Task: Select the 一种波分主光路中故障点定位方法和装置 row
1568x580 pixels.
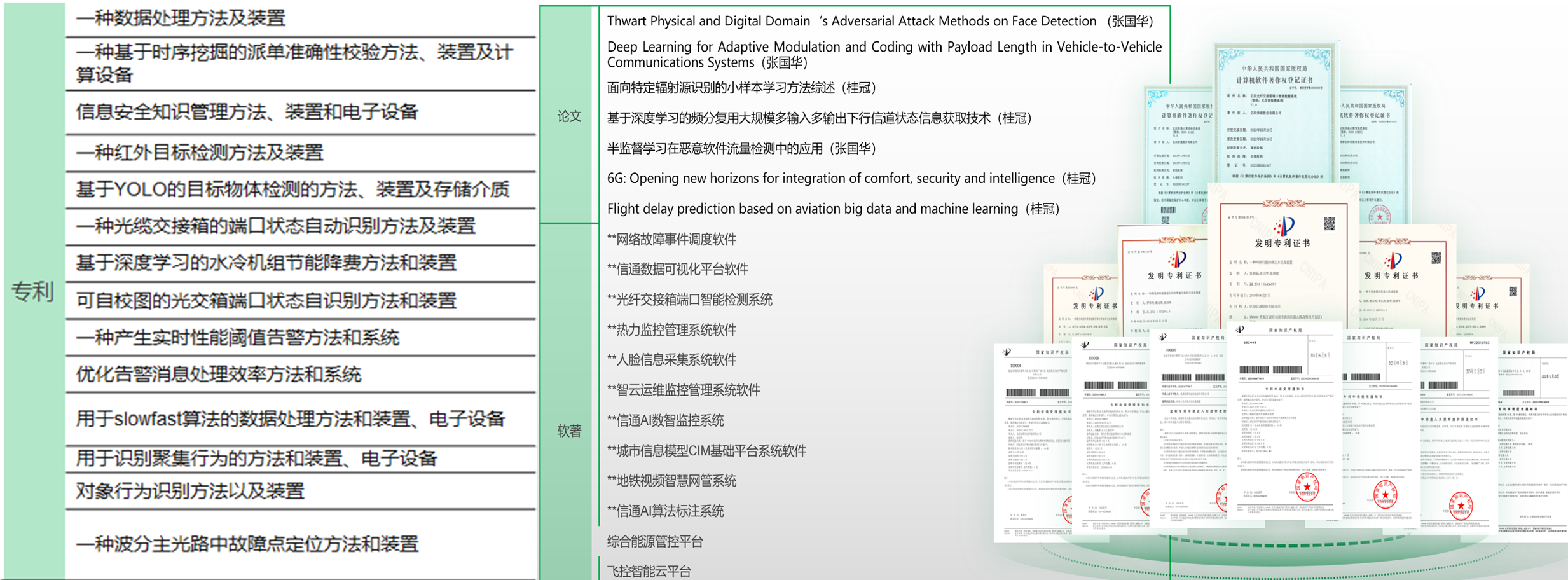Action: click(x=247, y=544)
